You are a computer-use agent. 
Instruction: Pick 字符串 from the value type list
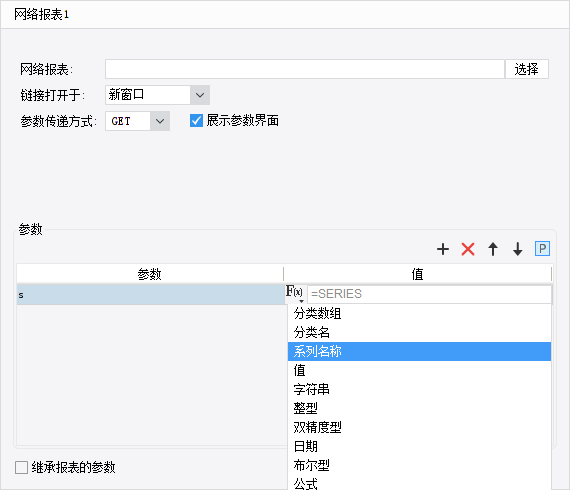click(x=420, y=389)
